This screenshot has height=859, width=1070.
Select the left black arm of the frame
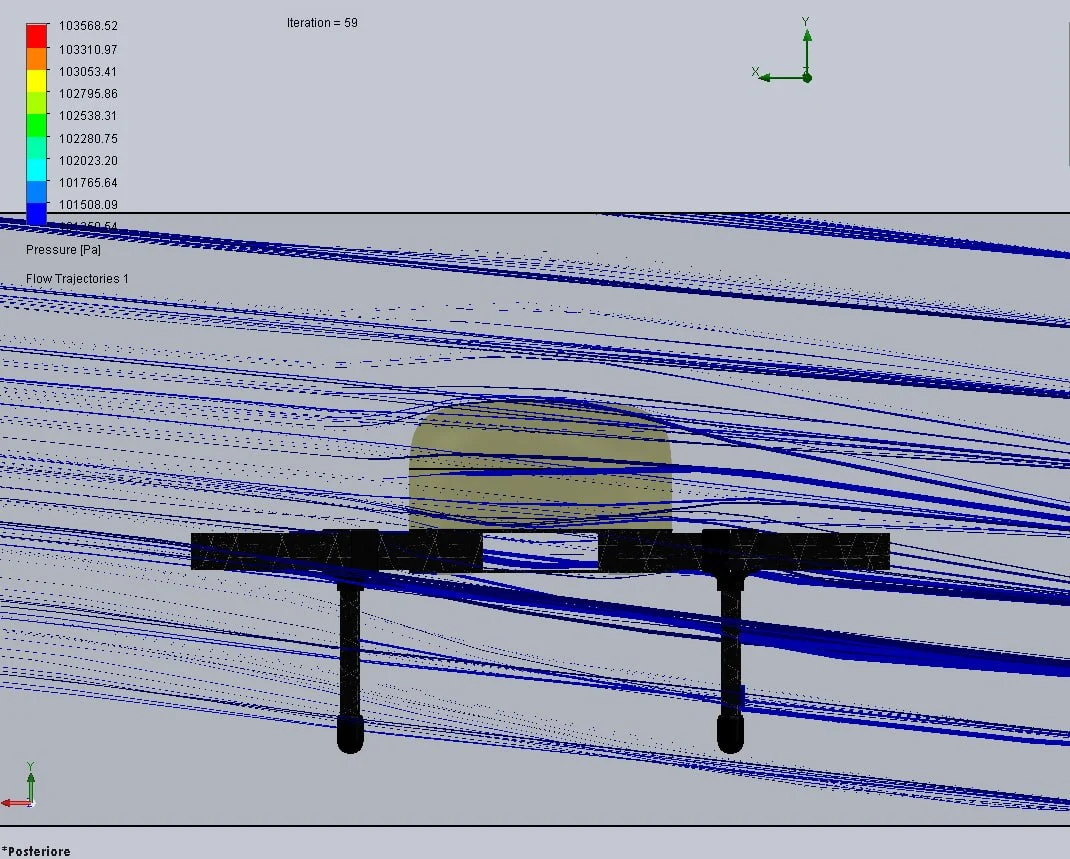tap(336, 551)
